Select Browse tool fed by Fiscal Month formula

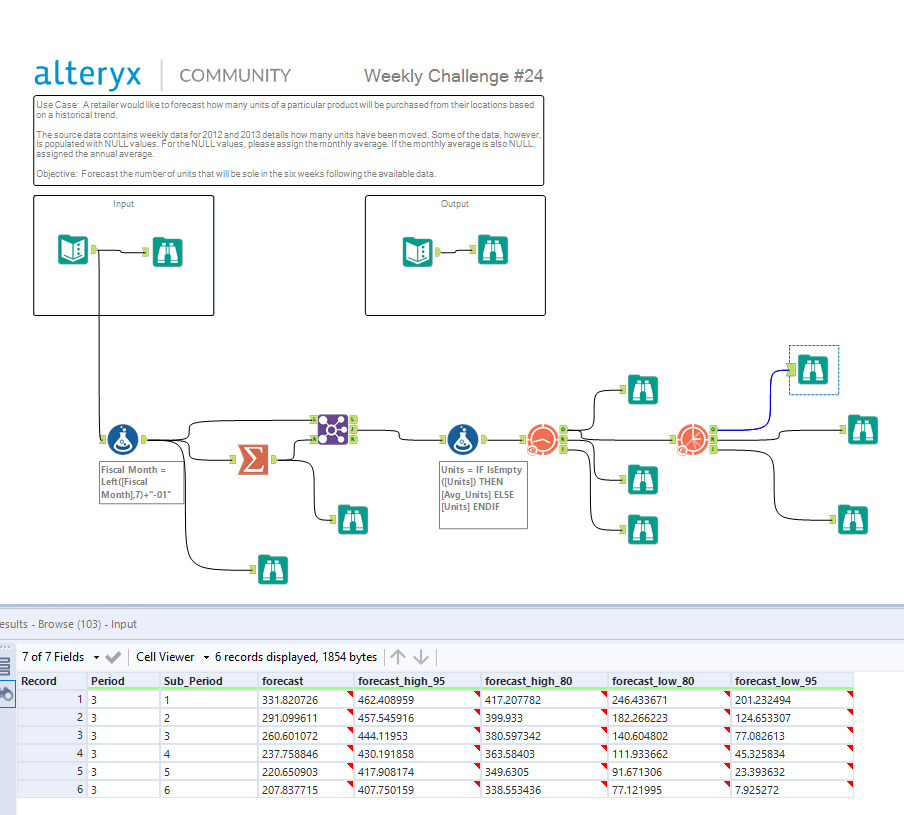pos(273,569)
